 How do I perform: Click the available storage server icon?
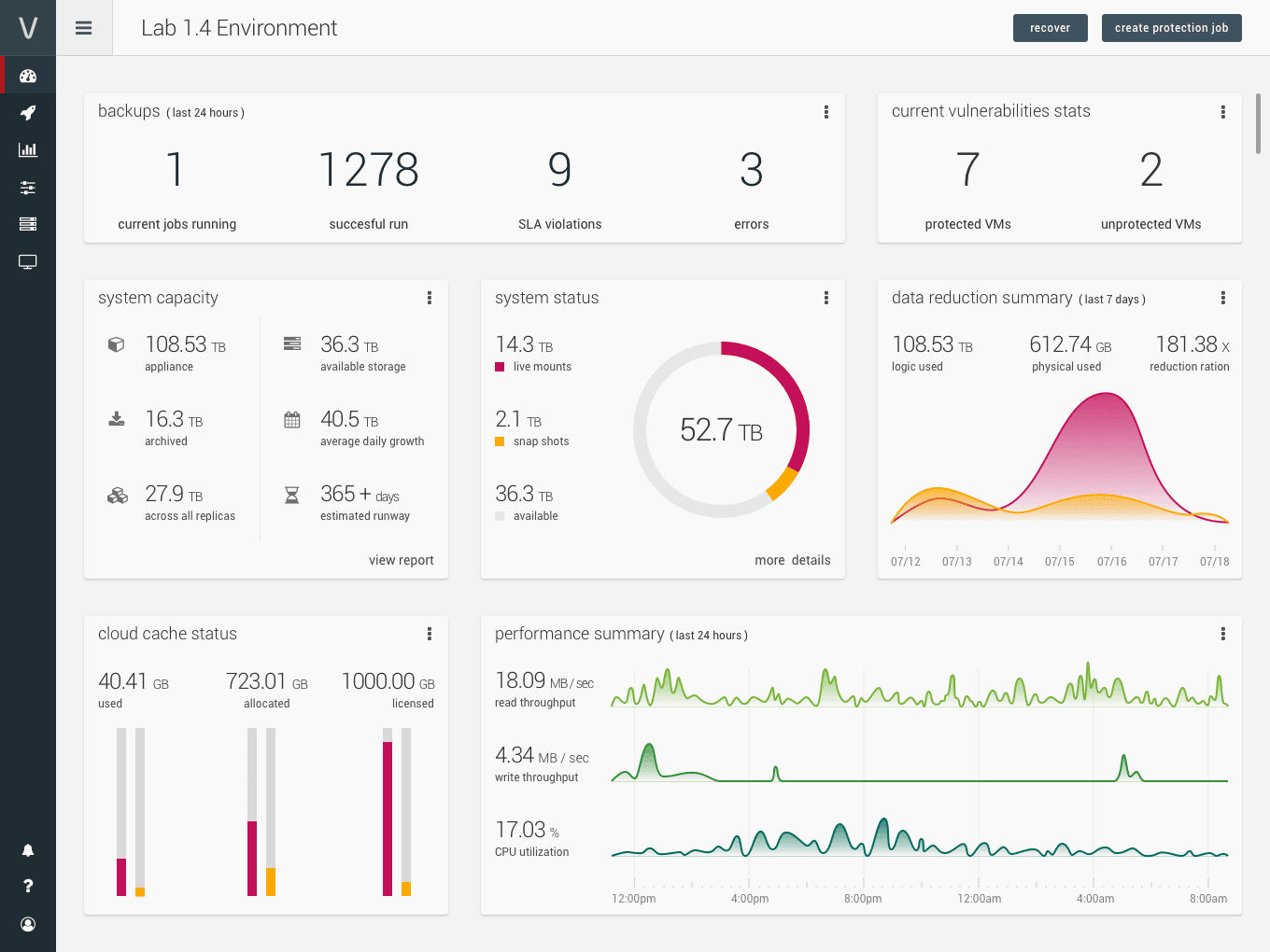tap(292, 343)
